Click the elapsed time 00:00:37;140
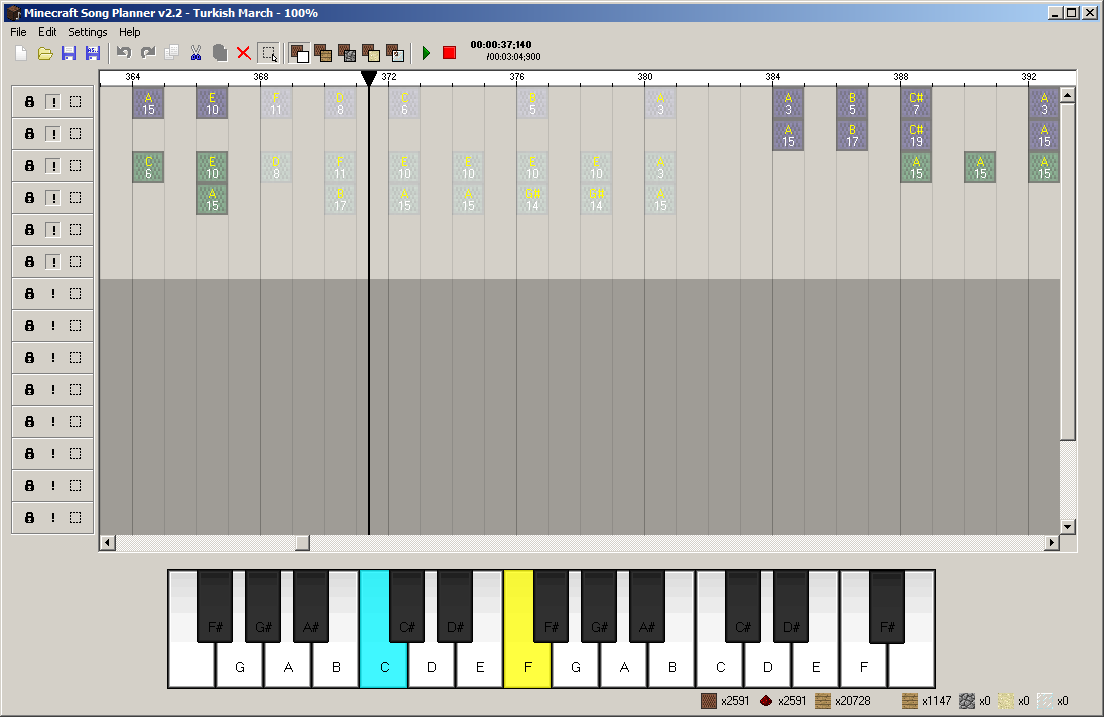This screenshot has height=717, width=1104. tap(501, 44)
